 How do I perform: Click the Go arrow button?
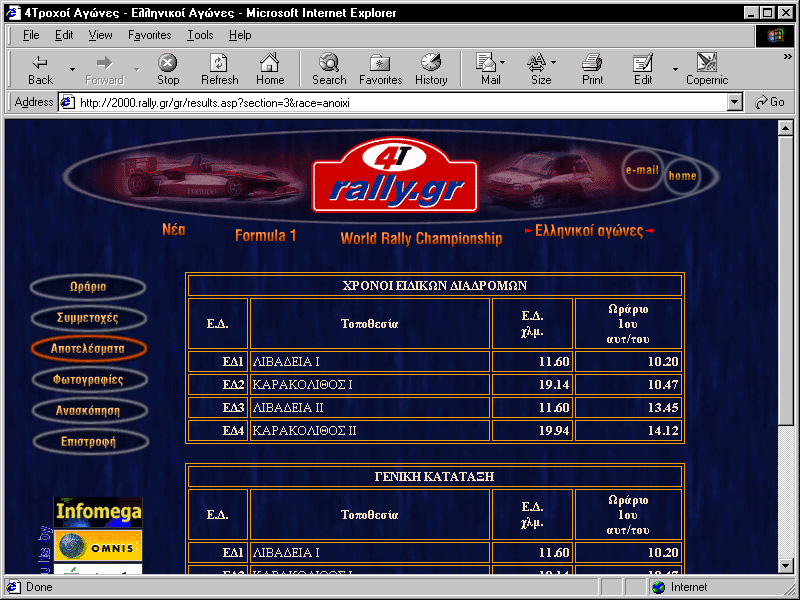(x=769, y=102)
